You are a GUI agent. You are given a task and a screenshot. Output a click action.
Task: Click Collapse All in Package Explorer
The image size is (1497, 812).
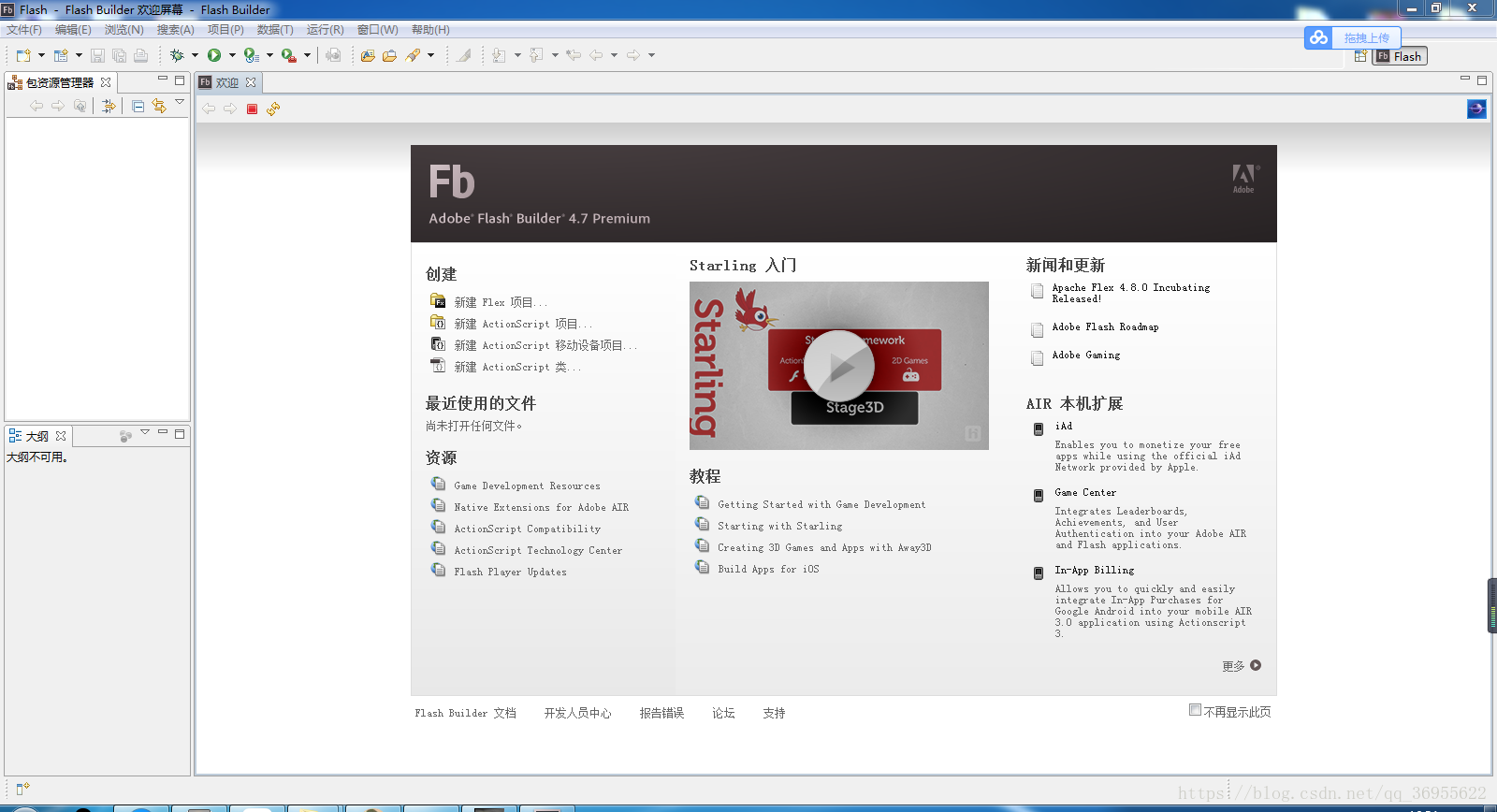point(138,106)
